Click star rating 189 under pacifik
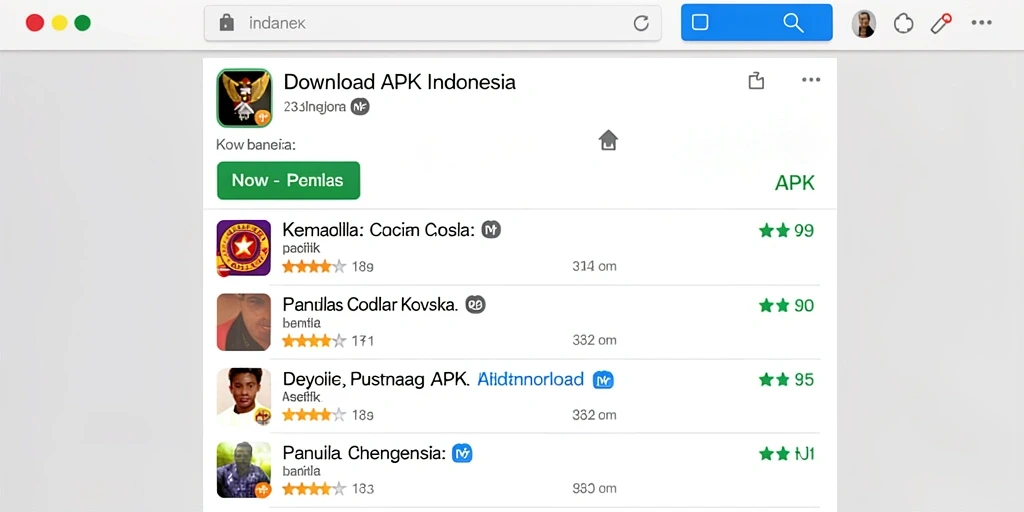 click(x=328, y=266)
